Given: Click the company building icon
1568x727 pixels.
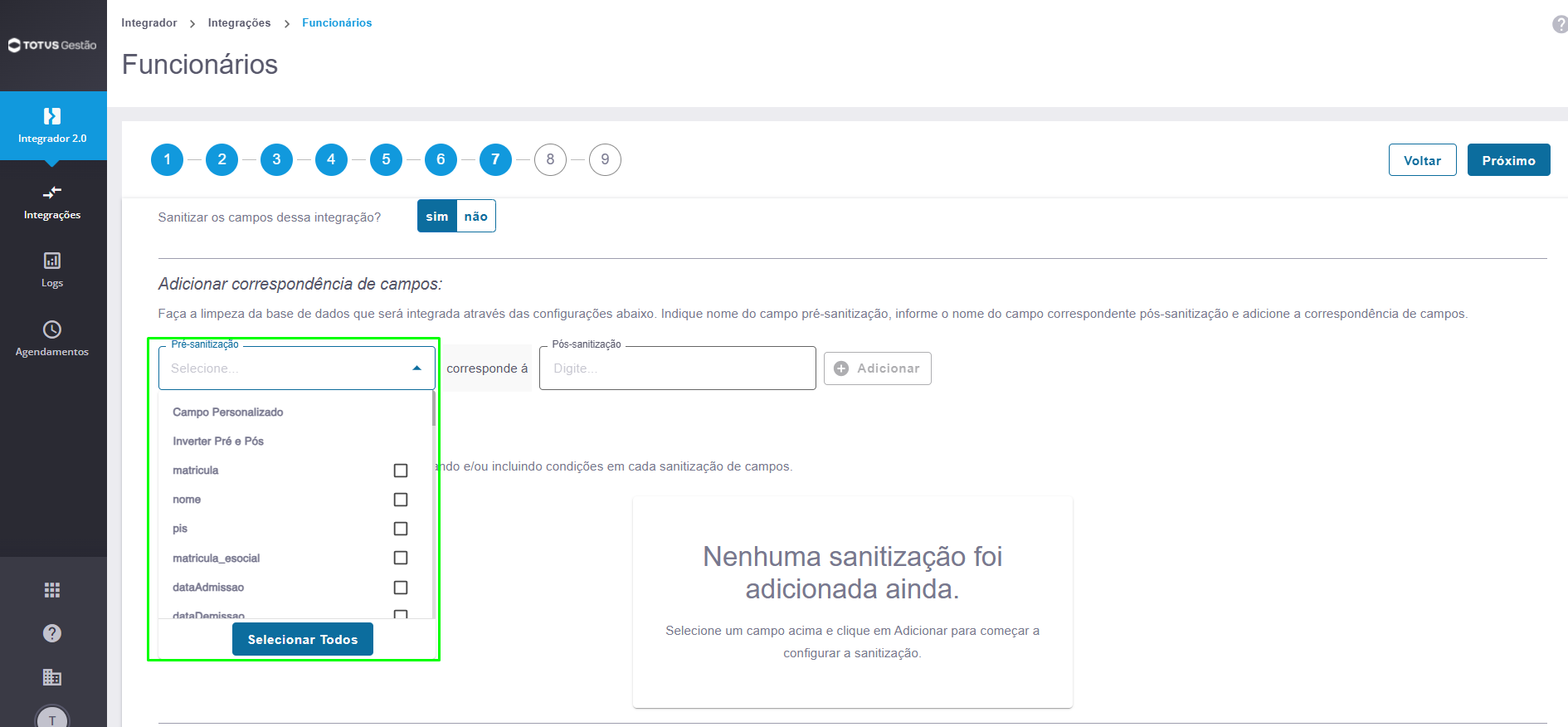Looking at the screenshot, I should tap(52, 677).
